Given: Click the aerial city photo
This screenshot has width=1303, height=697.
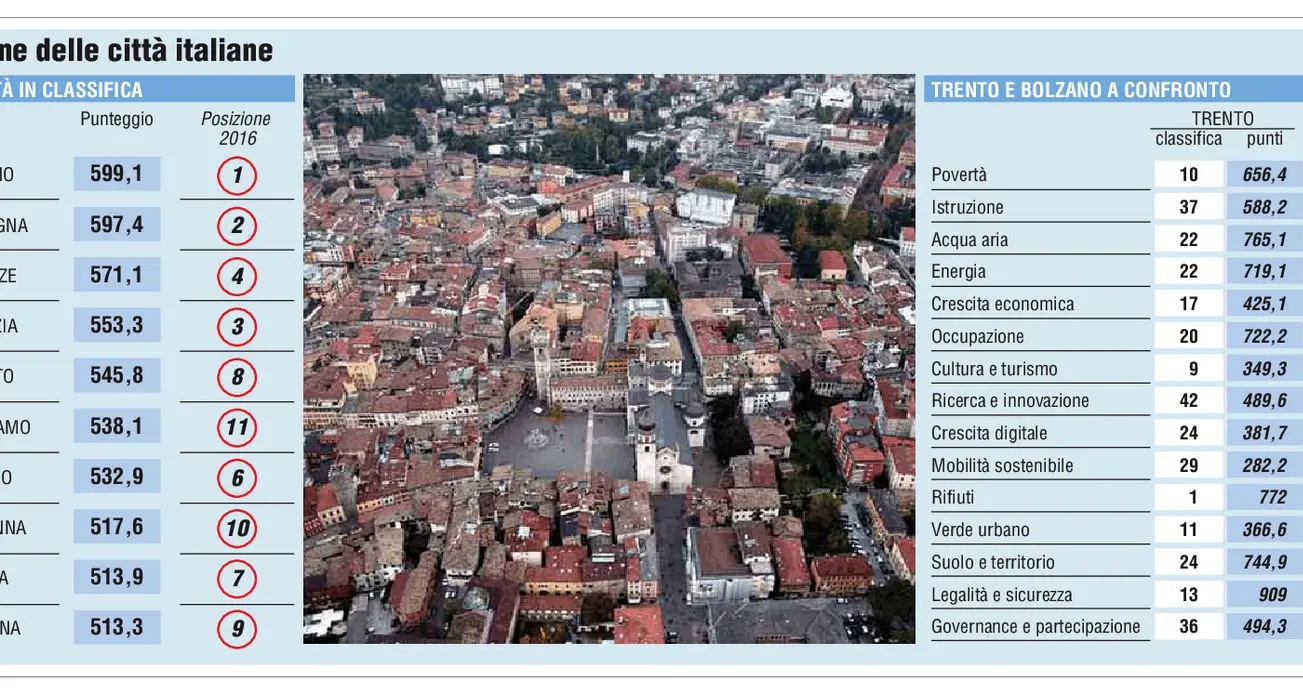Looking at the screenshot, I should 609,359.
